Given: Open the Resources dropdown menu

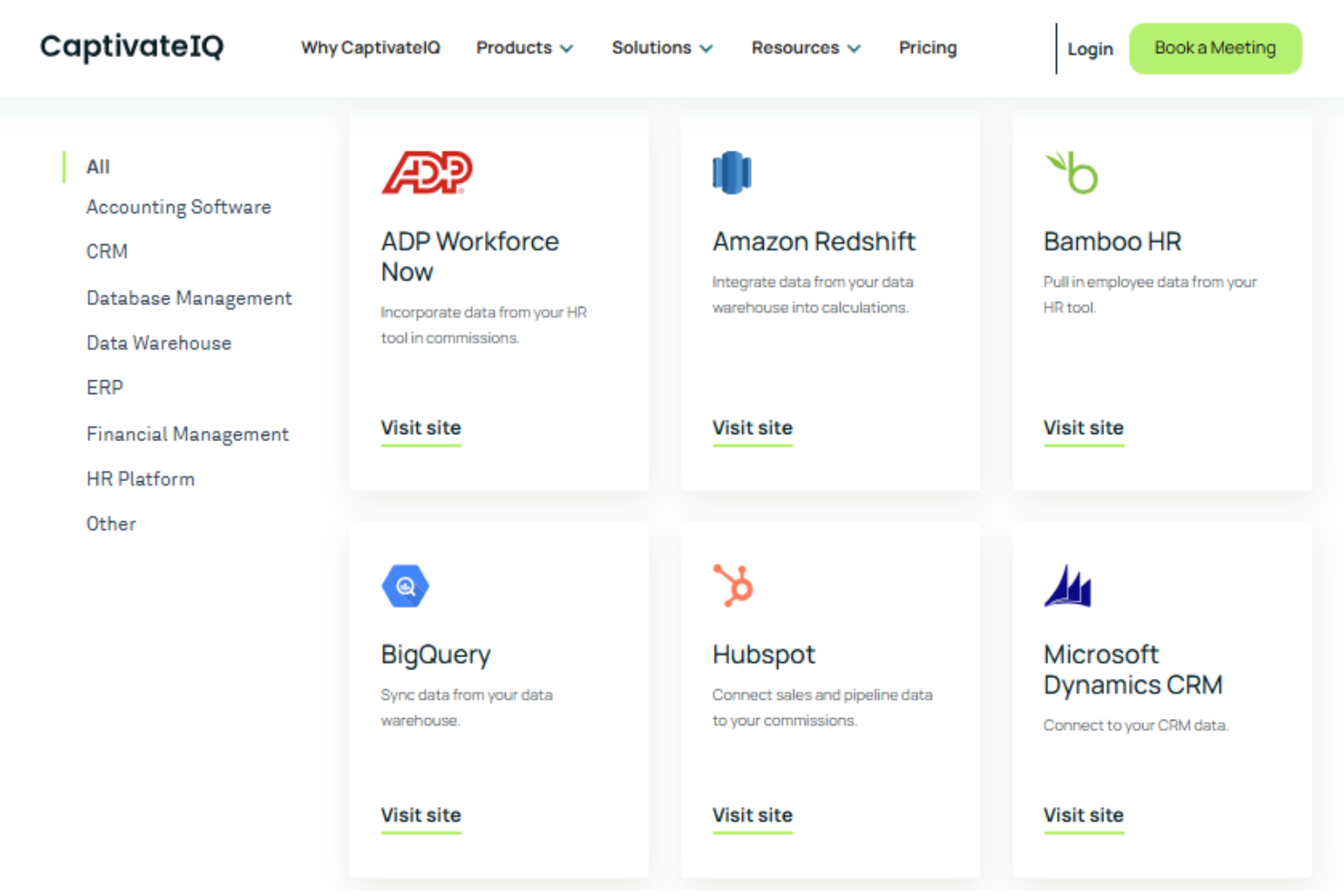Looking at the screenshot, I should [x=805, y=48].
